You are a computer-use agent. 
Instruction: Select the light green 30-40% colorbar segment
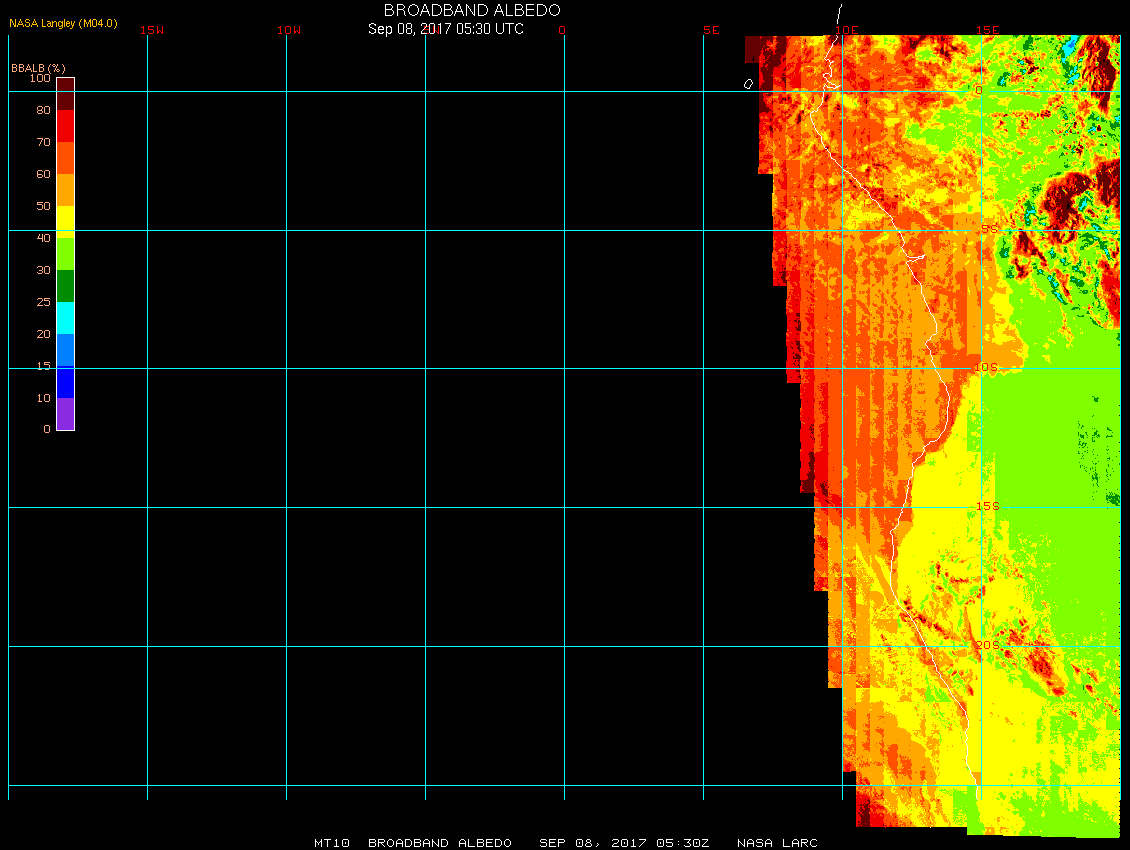(65, 254)
